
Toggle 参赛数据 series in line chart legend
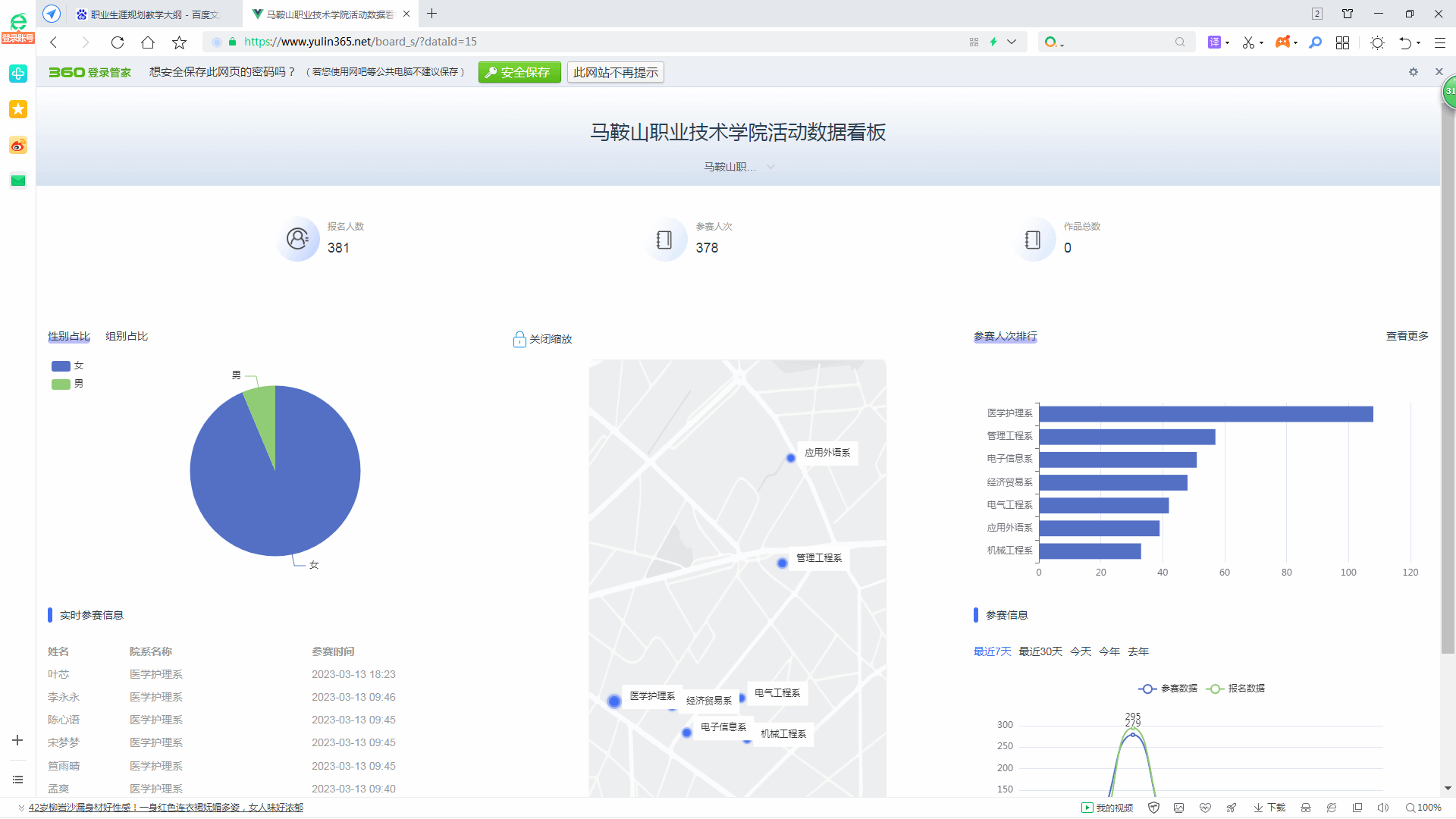tap(1168, 689)
